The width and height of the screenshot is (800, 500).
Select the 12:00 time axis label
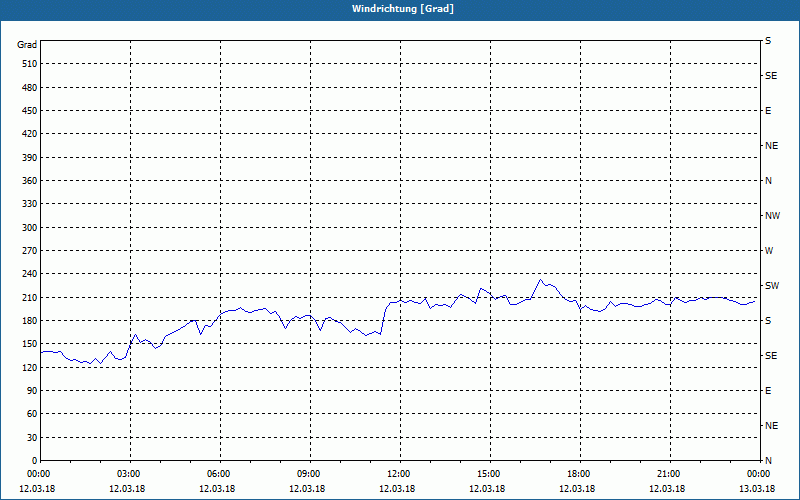[x=399, y=474]
